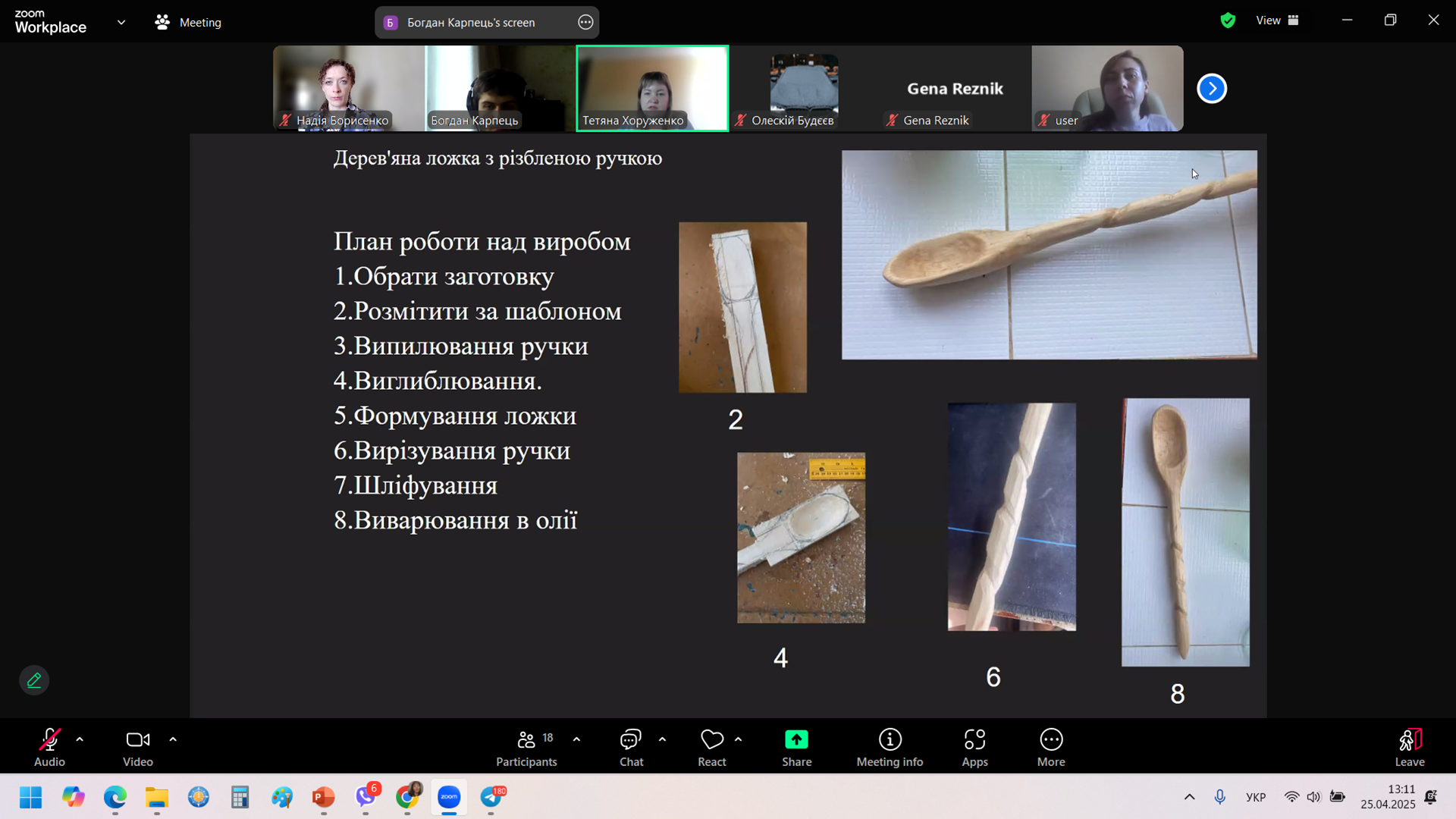Switch to the Meeting tab
This screenshot has height=819, width=1456.
[x=188, y=22]
